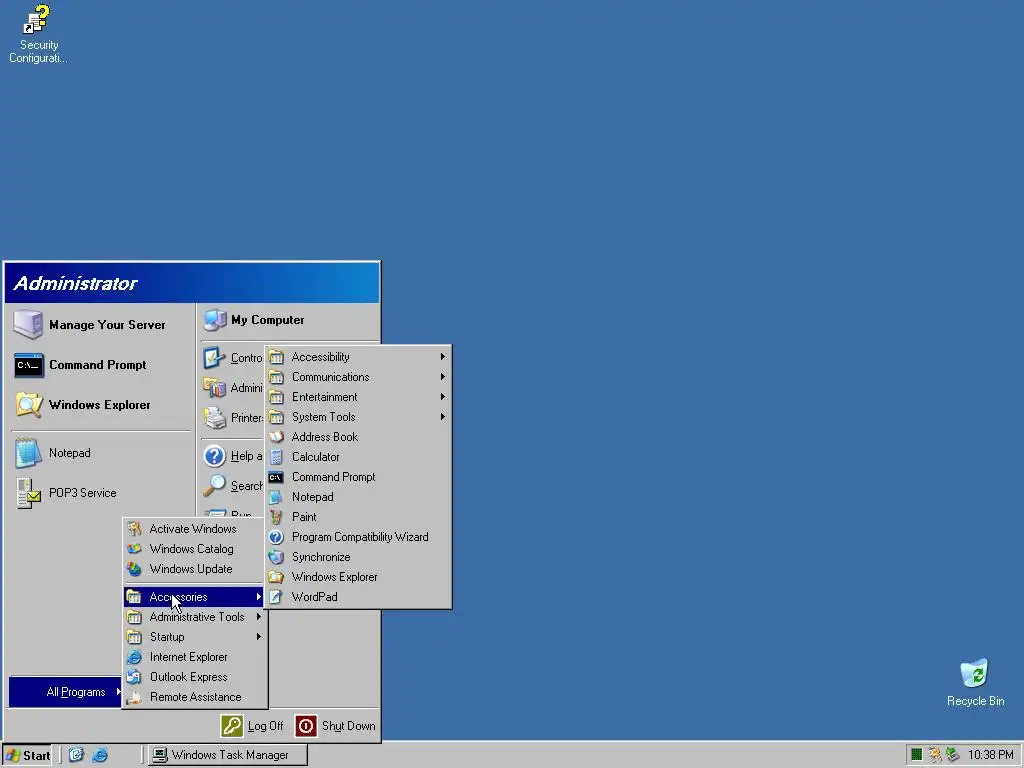Click the Shut Down button

click(336, 726)
